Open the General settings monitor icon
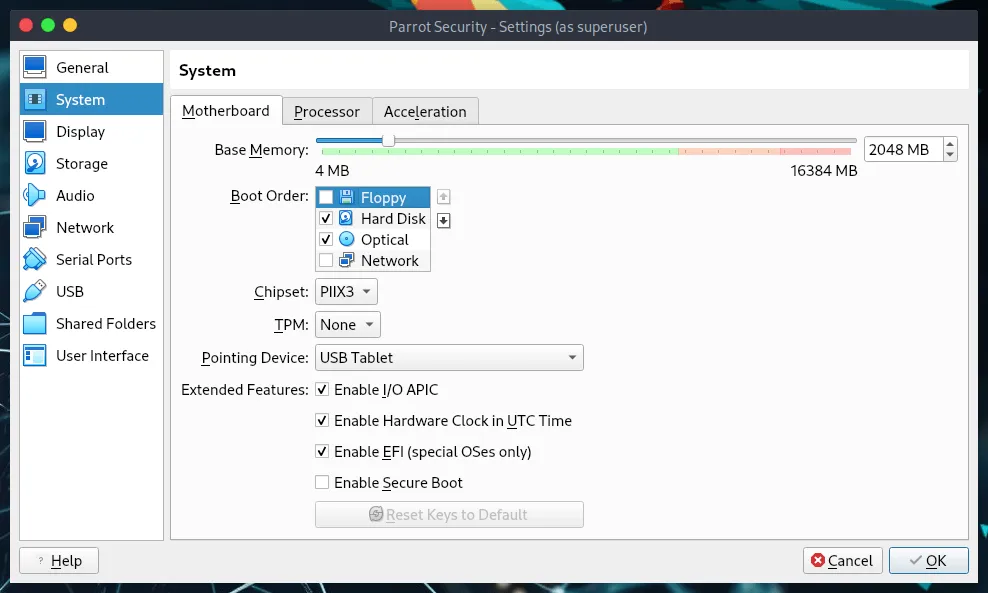This screenshot has width=988, height=593. pyautogui.click(x=35, y=67)
